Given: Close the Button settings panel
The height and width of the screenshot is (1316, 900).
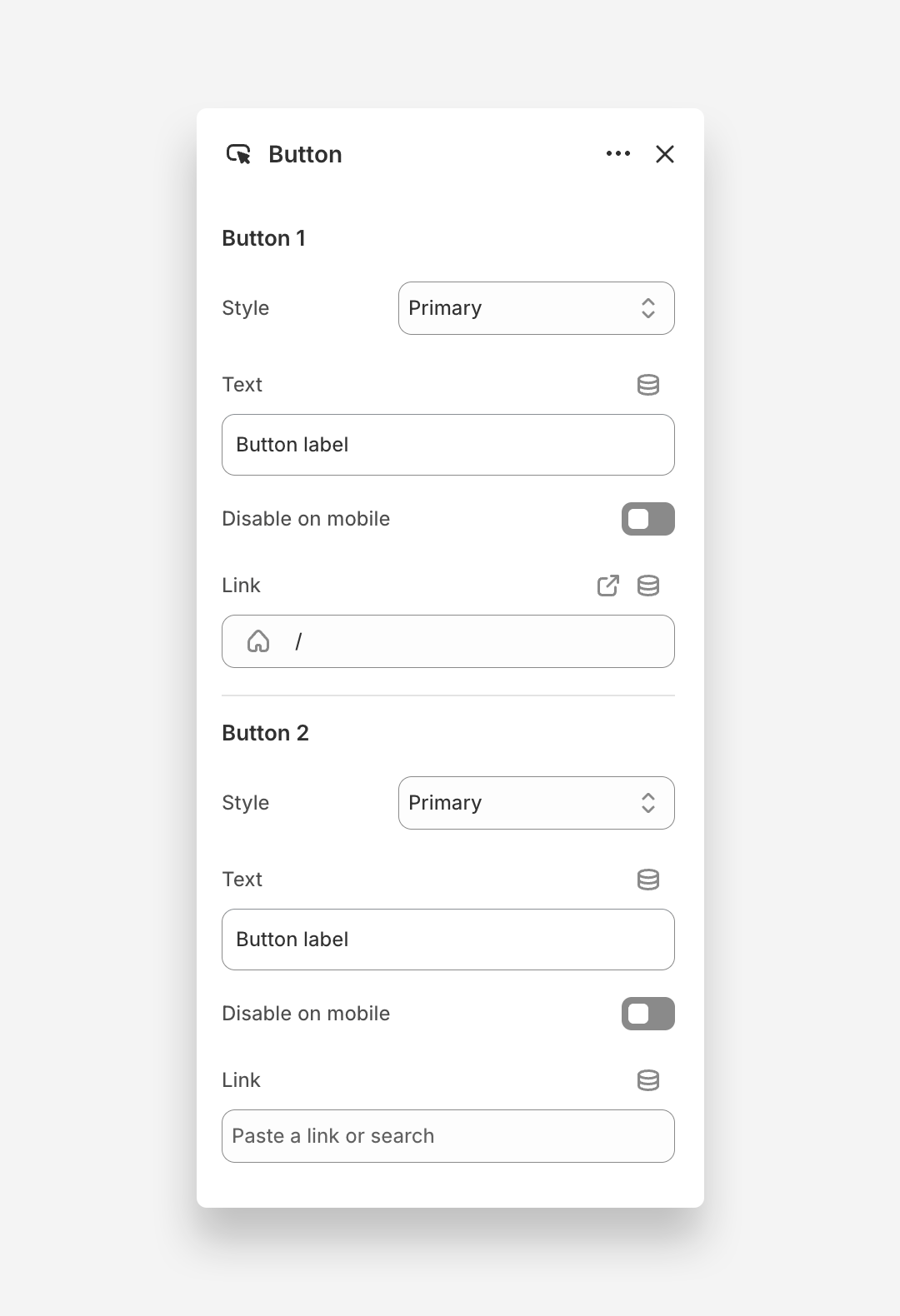Looking at the screenshot, I should pyautogui.click(x=665, y=154).
